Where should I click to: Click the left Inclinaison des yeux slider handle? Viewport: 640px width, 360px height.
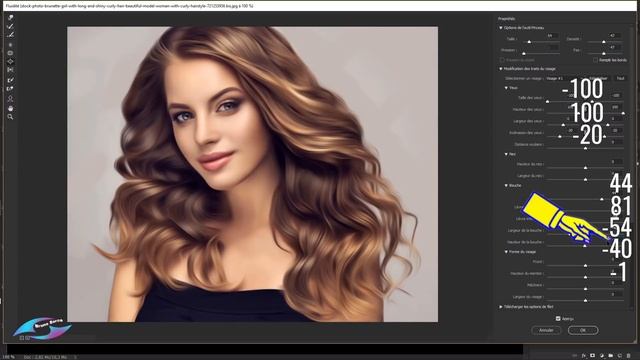coord(560,136)
